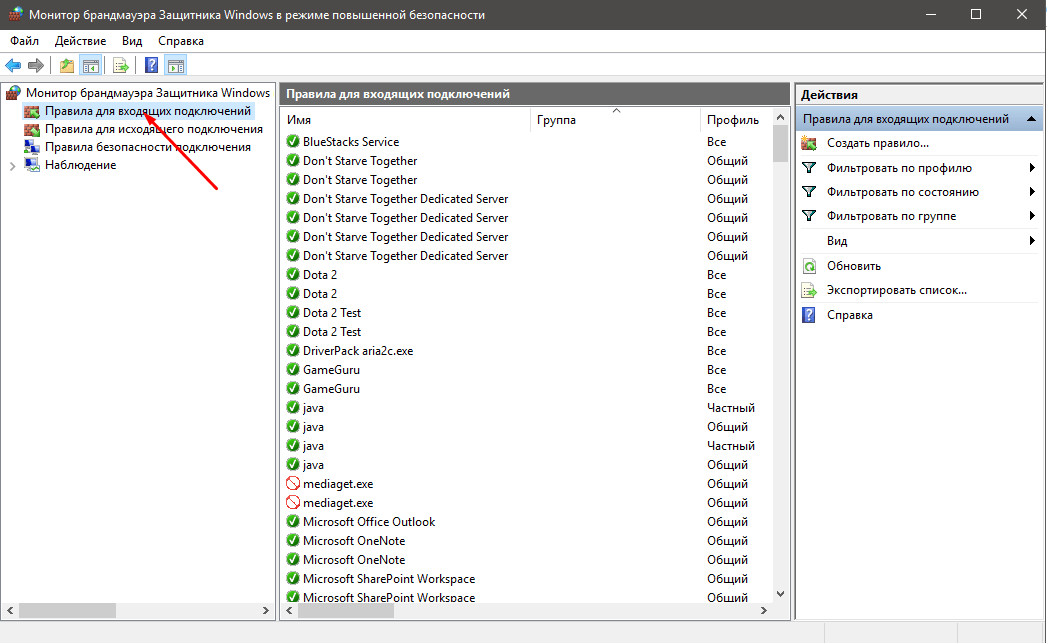1047x643 pixels.
Task: Click the export icon beside Экспортировать список
Action: coord(809,290)
